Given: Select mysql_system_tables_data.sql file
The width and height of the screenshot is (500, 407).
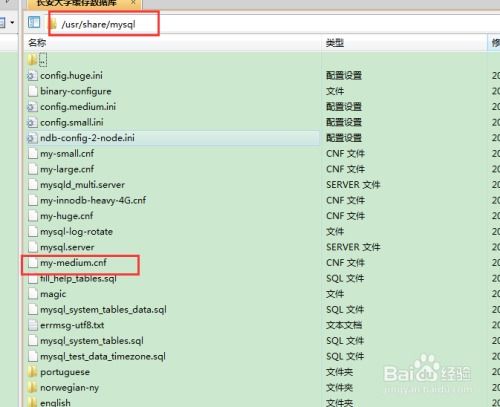Looking at the screenshot, I should [x=103, y=310].
